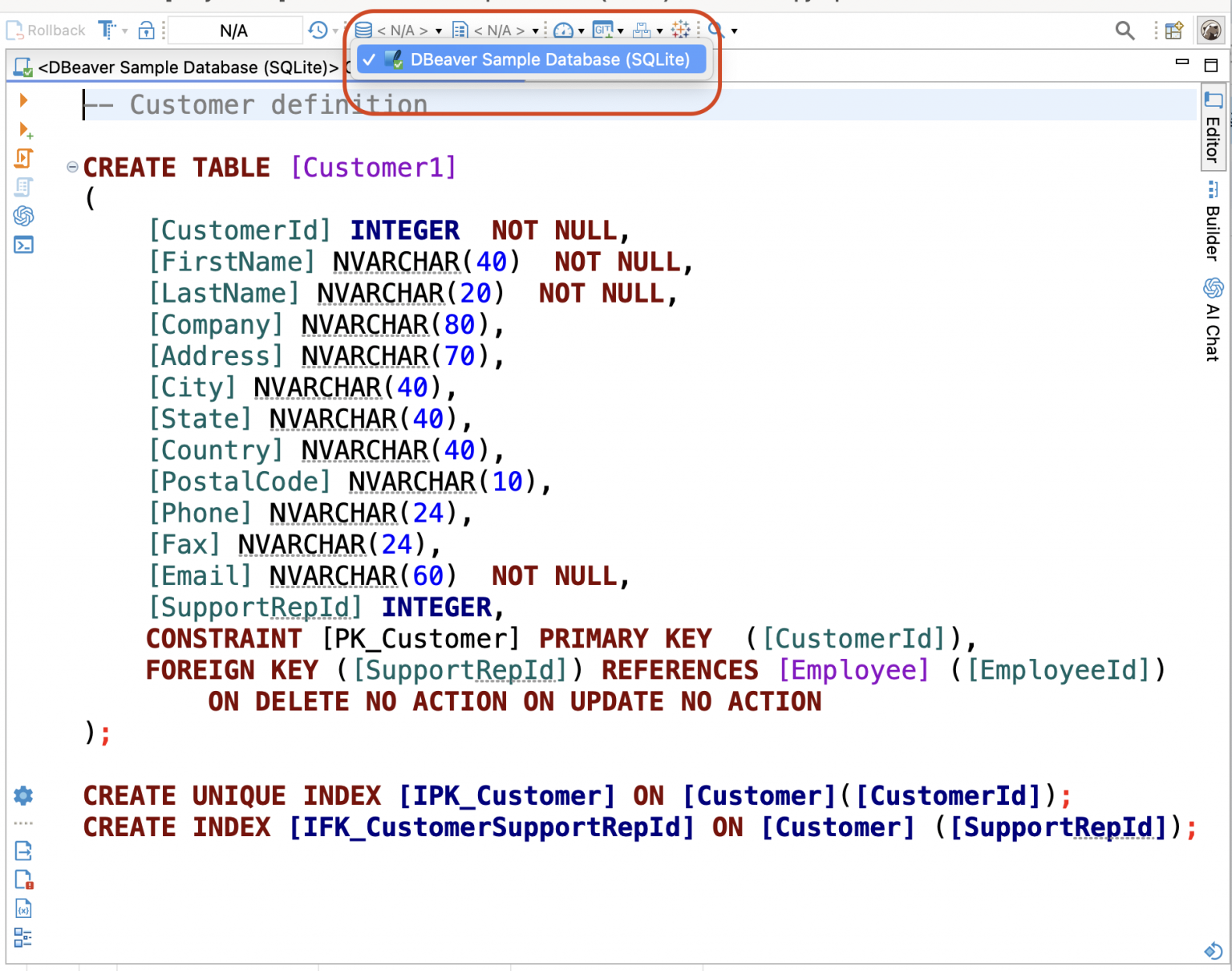
Task: Click the [PostalCode] column name
Action: [239, 481]
